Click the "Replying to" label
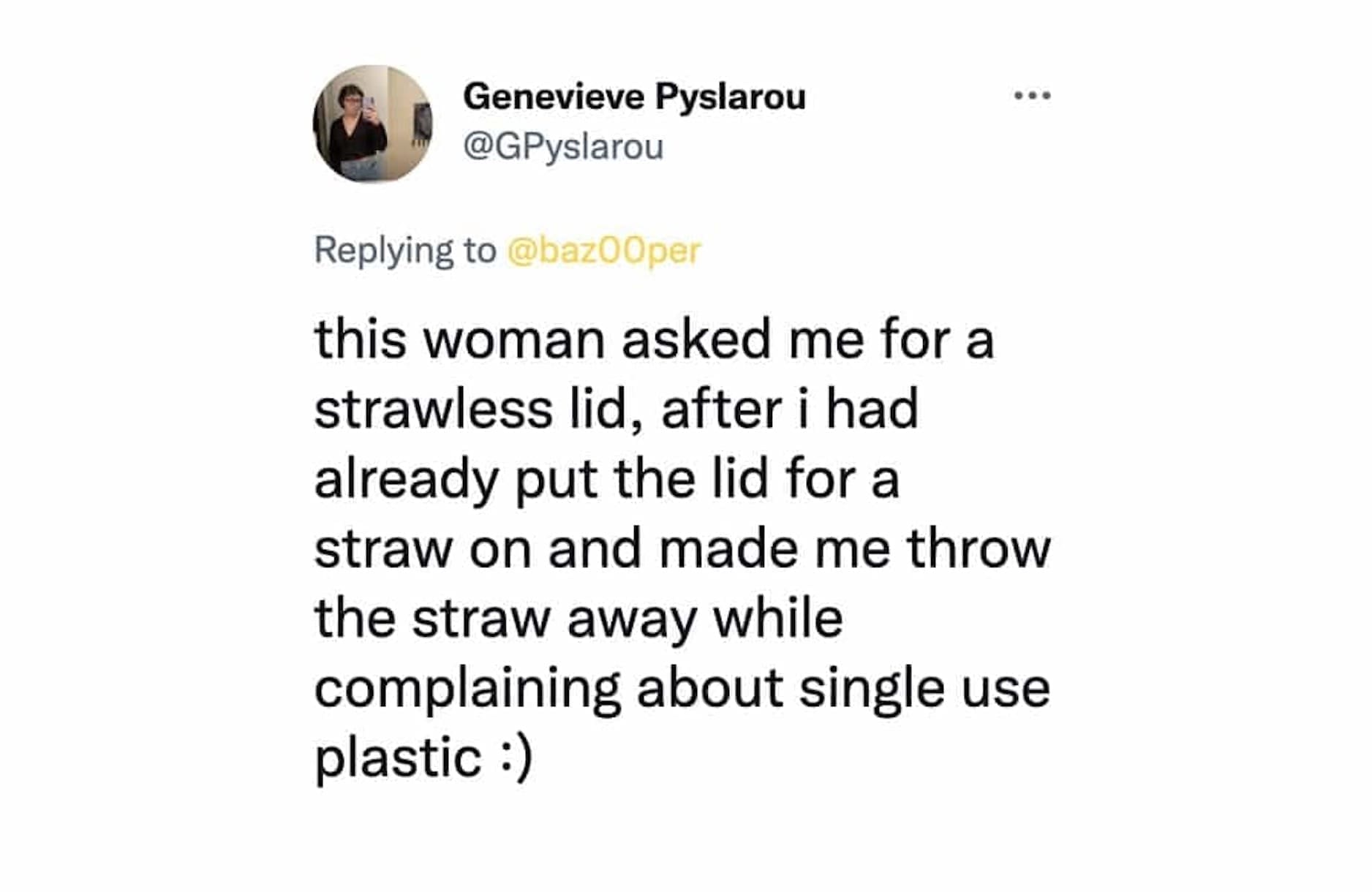Screen dimensions: 1372x892 404,251
